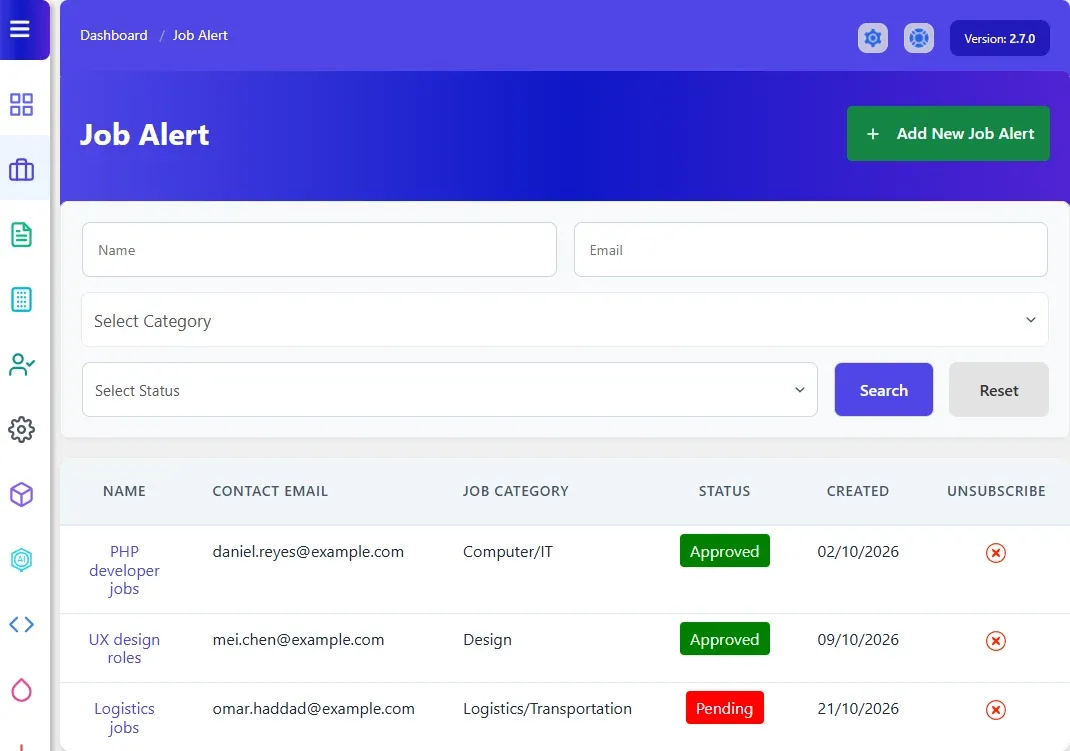Click the purple cube icon in sidebar
1070x751 pixels.
click(21, 495)
